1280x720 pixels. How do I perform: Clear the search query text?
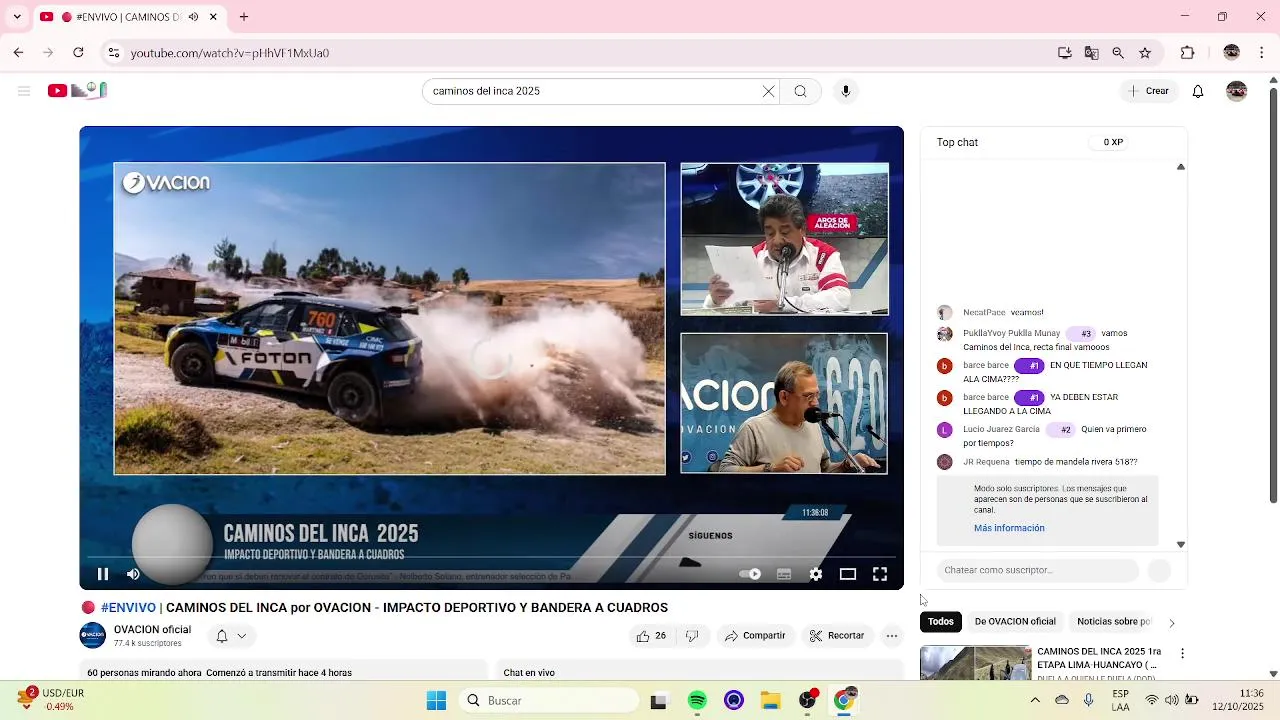(x=768, y=91)
